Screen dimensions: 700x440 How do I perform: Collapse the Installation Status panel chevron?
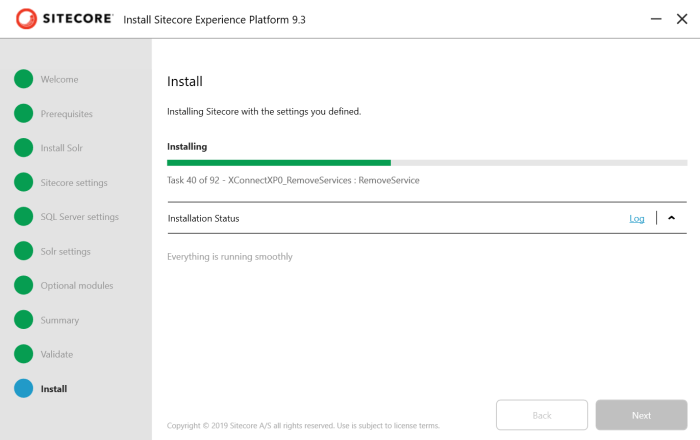pyautogui.click(x=671, y=218)
